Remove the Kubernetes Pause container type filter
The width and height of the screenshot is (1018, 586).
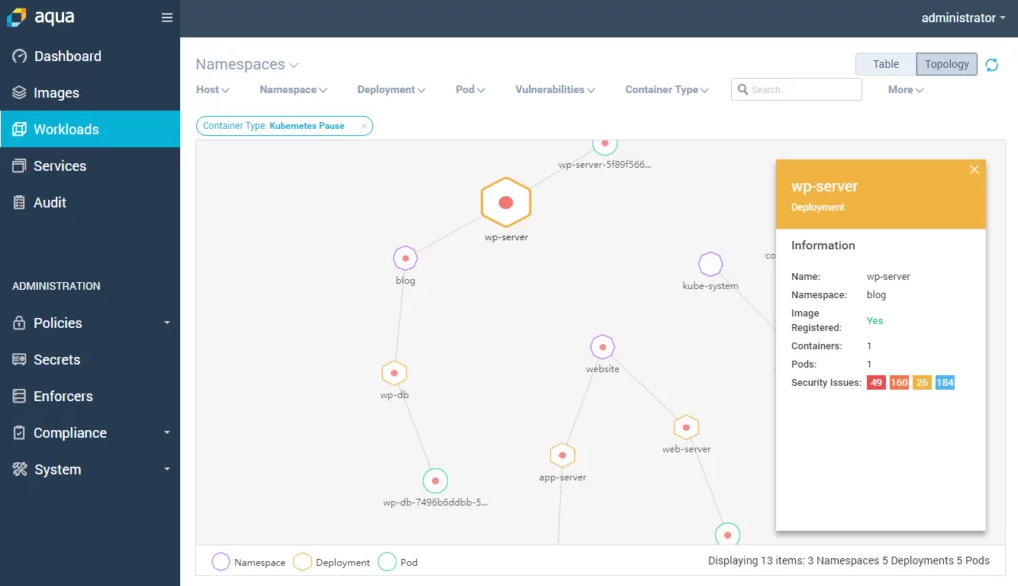point(363,125)
